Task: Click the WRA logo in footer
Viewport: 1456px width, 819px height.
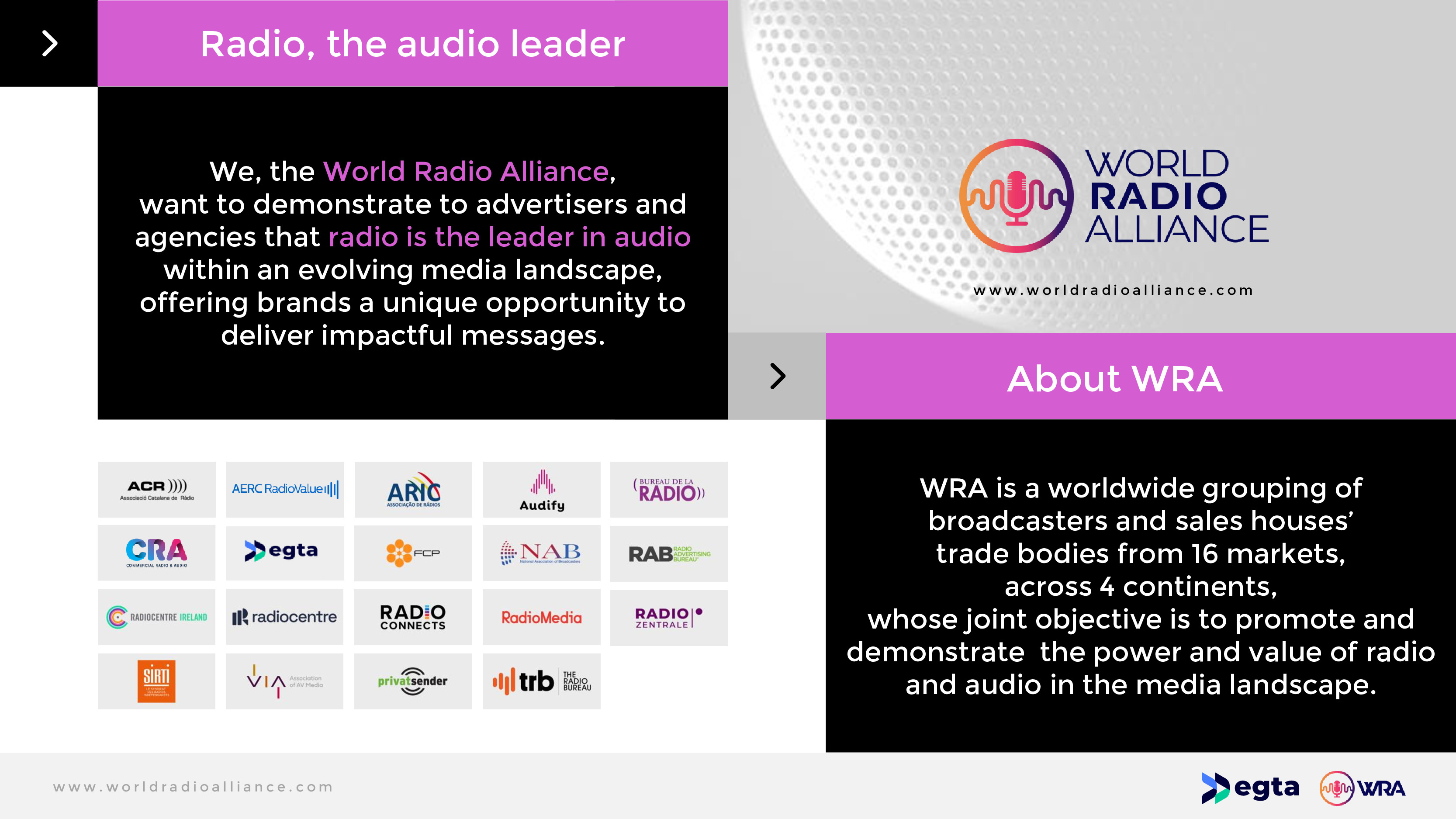Action: [x=1362, y=788]
